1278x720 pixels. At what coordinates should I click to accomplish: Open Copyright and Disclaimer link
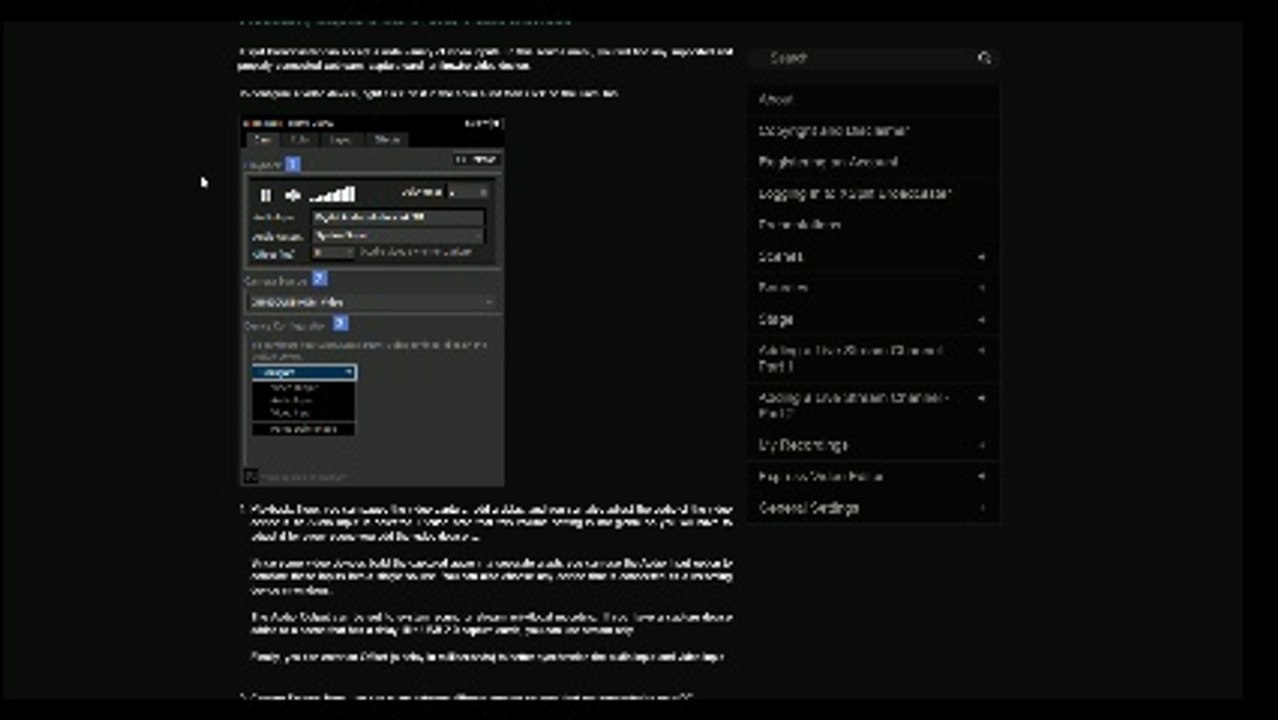pos(833,131)
